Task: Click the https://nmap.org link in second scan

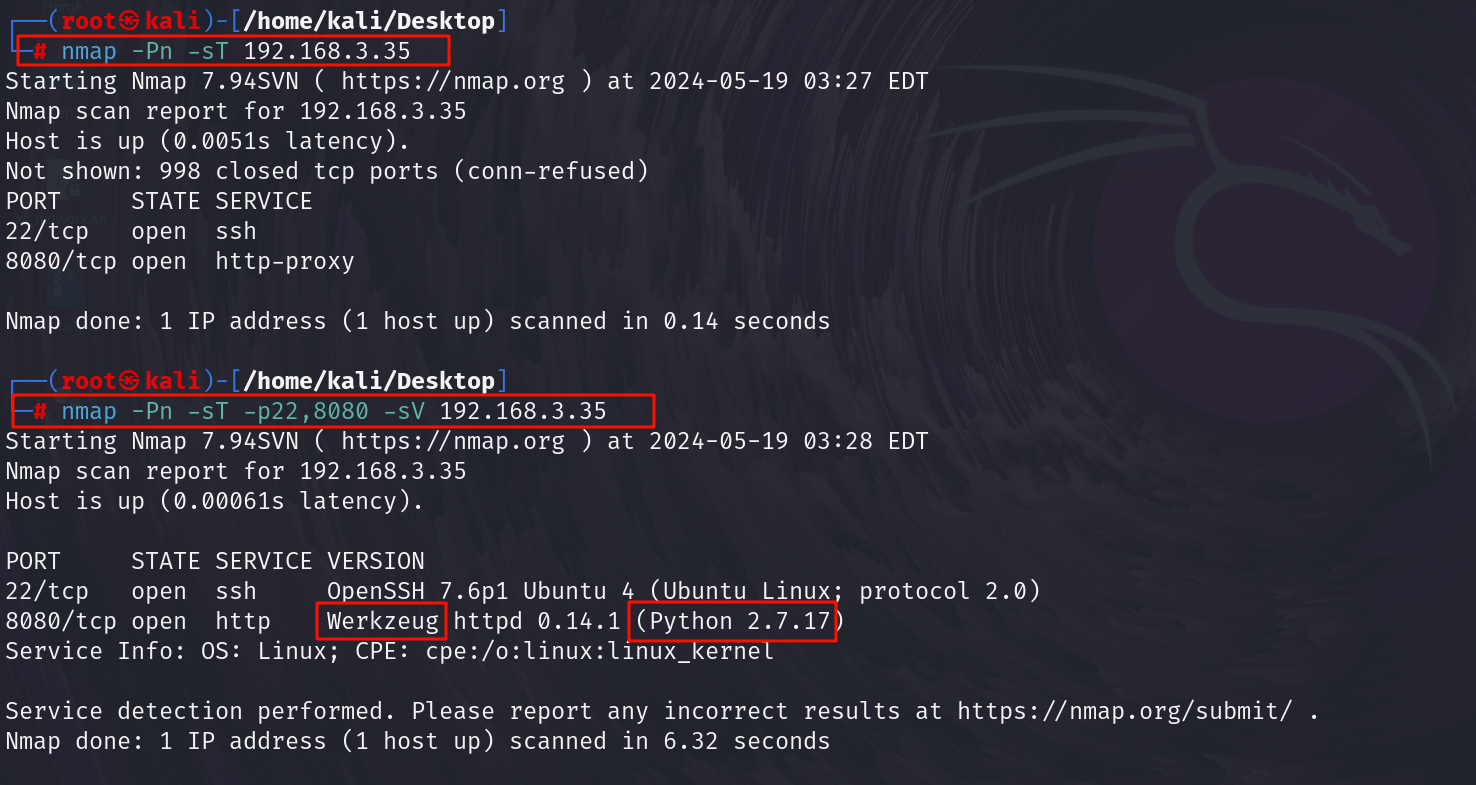Action: click(x=453, y=441)
